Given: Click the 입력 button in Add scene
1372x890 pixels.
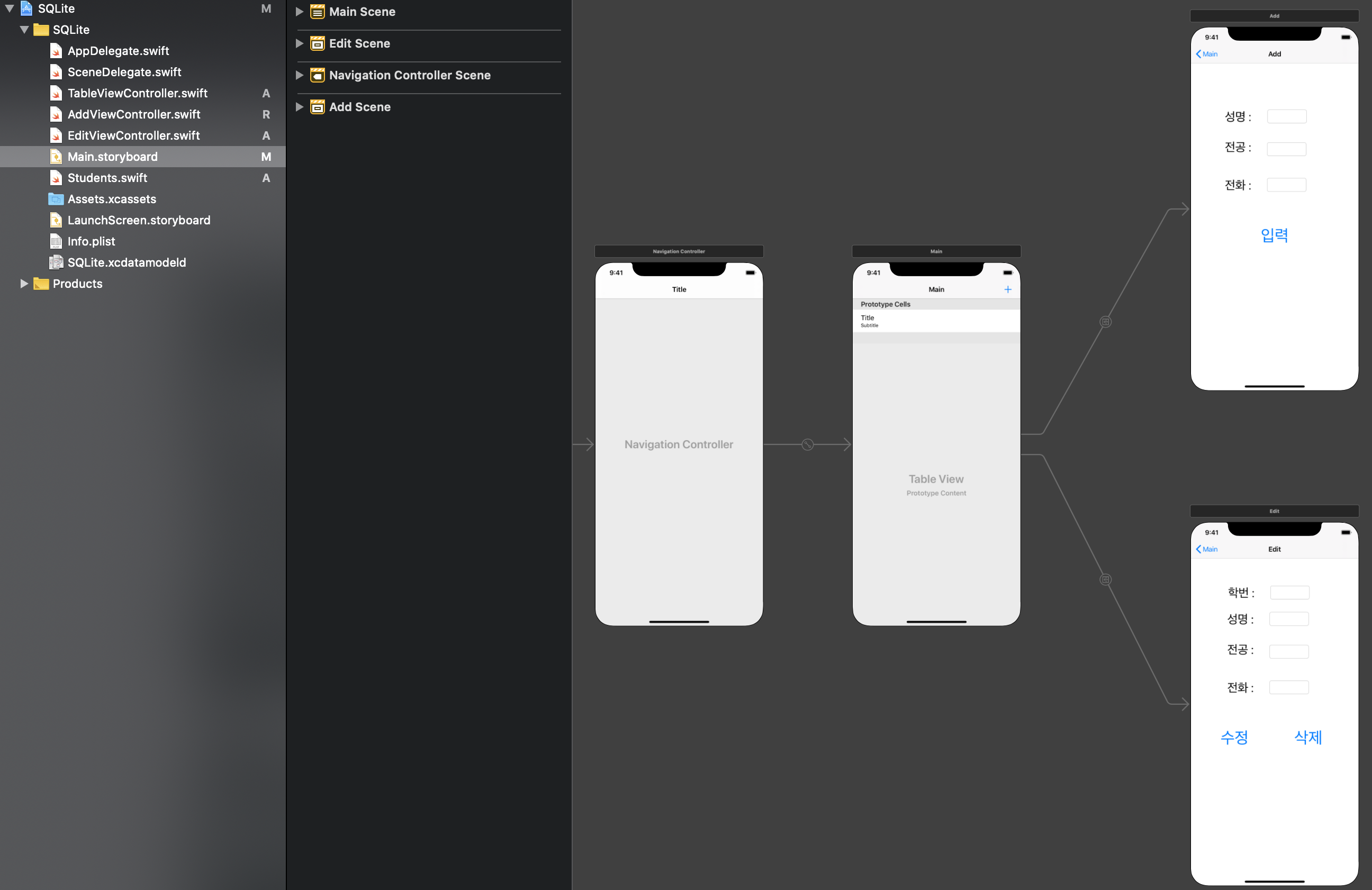Looking at the screenshot, I should pos(1274,235).
